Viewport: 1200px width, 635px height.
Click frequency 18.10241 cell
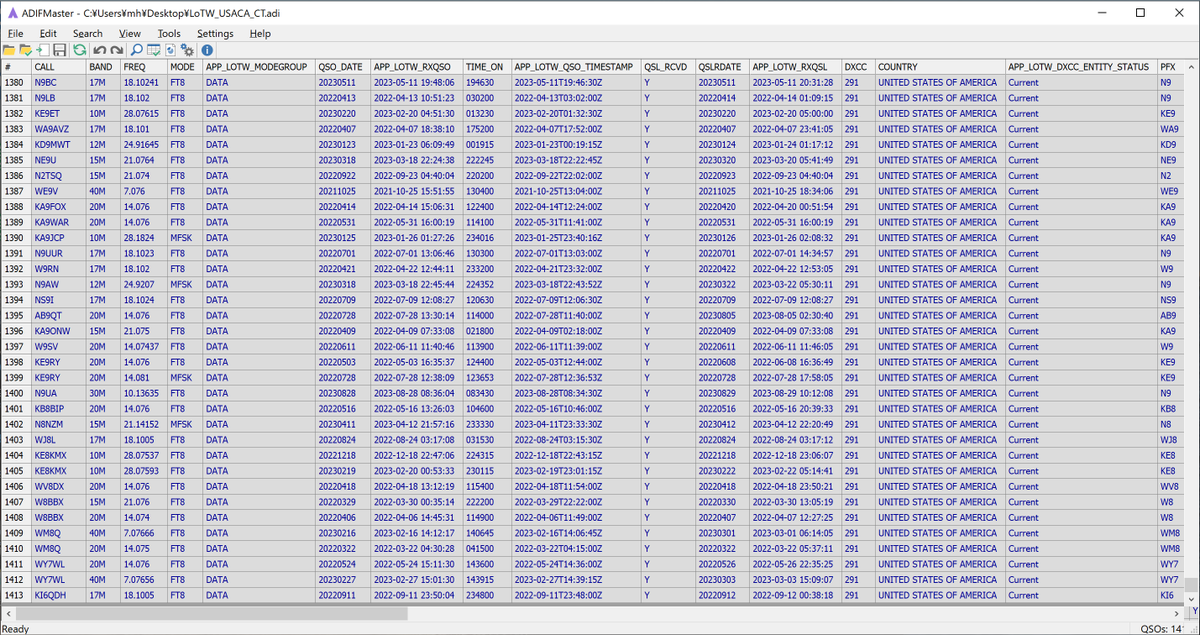pyautogui.click(x=143, y=82)
